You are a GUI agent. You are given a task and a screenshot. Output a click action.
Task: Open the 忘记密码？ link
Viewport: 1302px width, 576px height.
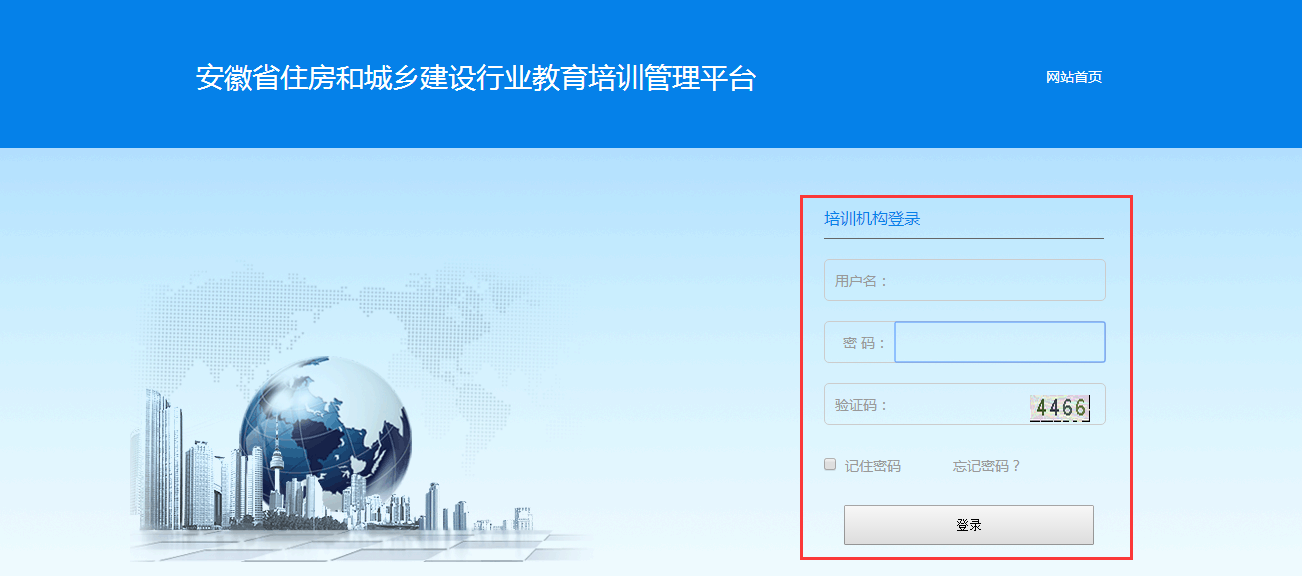(987, 466)
